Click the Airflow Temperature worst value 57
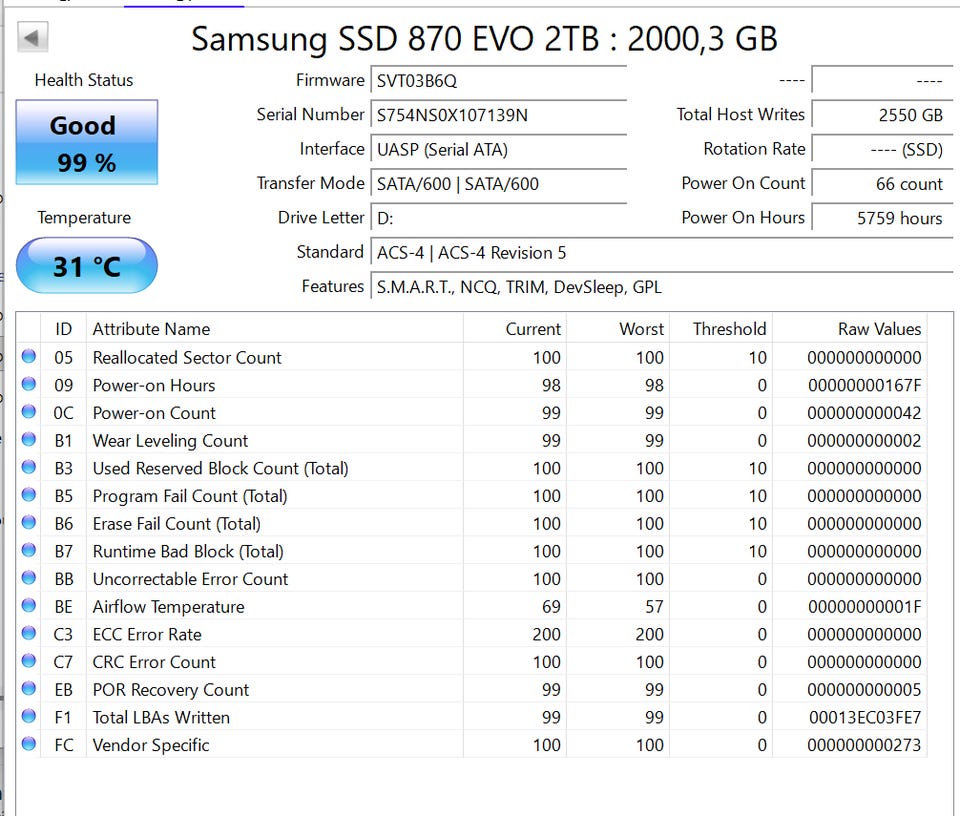Image resolution: width=960 pixels, height=816 pixels. (x=654, y=606)
